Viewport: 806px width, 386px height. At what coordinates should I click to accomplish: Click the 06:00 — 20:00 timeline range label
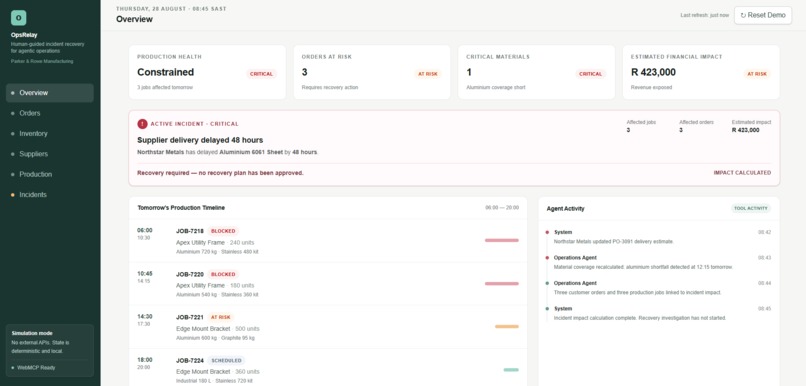[502, 208]
